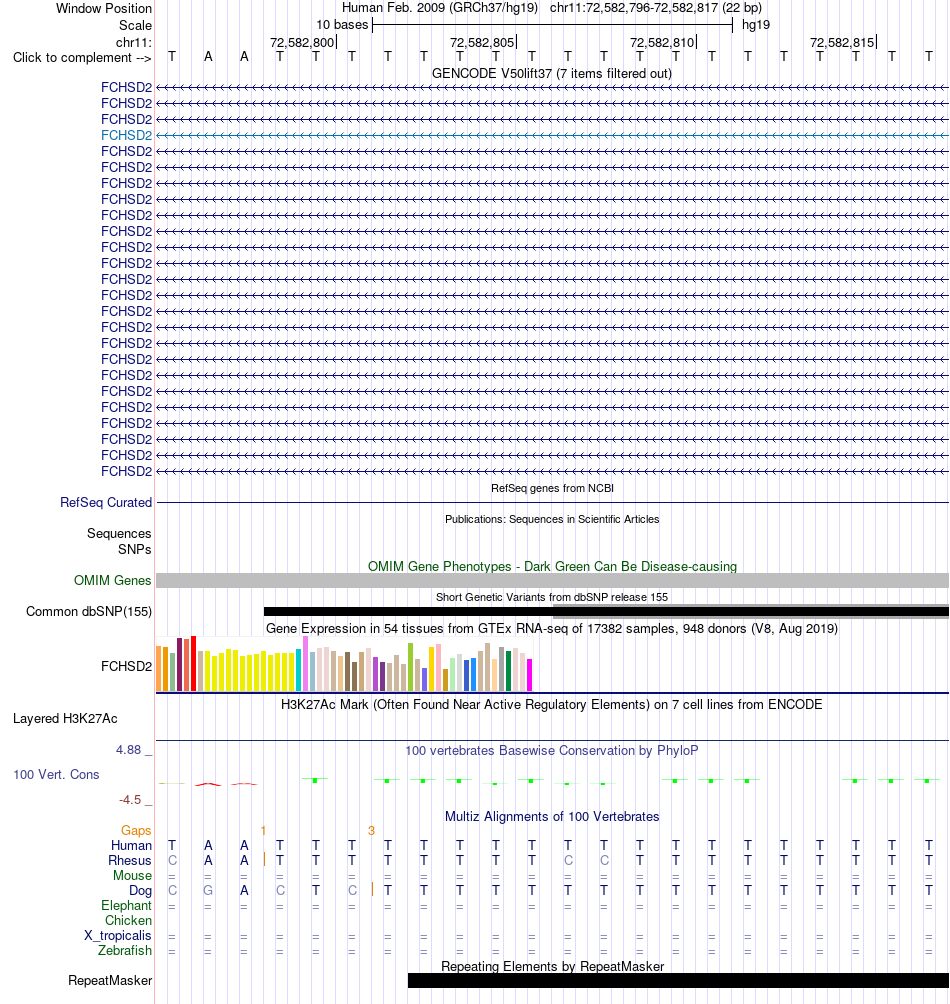The width and height of the screenshot is (950, 1004).
Task: Click the 72,582,805 ruler position
Action: click(x=482, y=42)
